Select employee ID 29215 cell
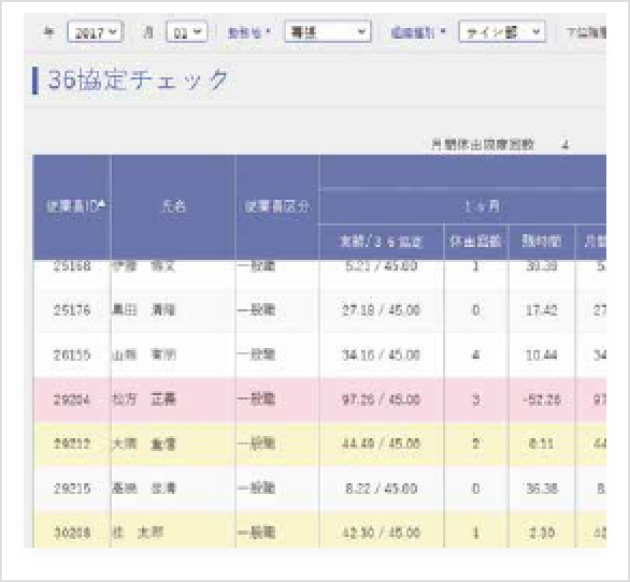 72,488
